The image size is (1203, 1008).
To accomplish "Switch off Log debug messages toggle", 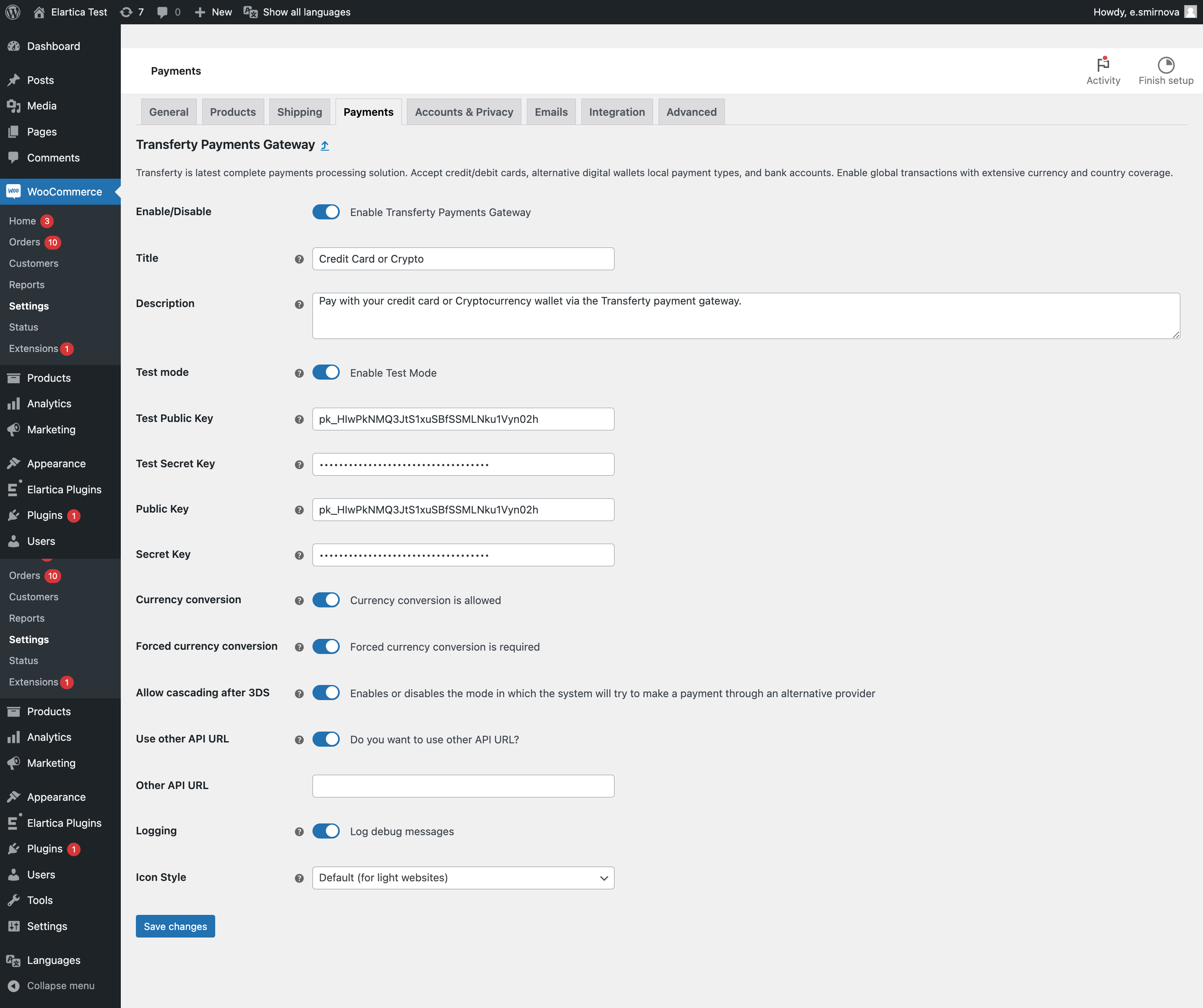I will click(326, 831).
